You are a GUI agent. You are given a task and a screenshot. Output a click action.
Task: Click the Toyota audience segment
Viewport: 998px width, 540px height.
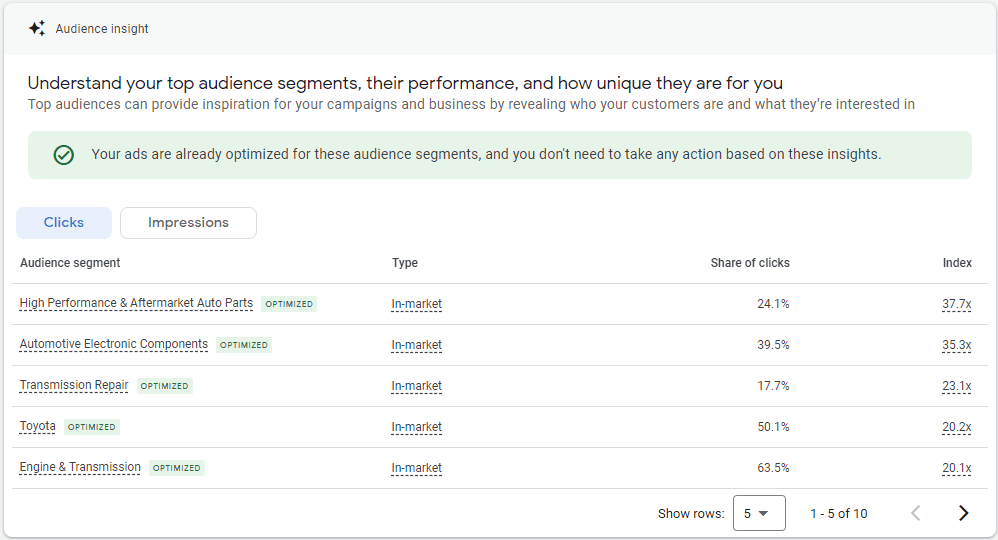pos(38,426)
